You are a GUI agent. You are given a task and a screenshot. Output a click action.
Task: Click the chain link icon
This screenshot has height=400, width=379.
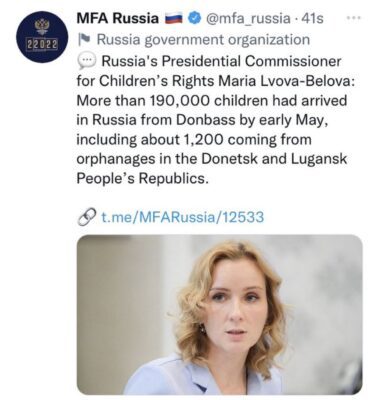click(86, 217)
